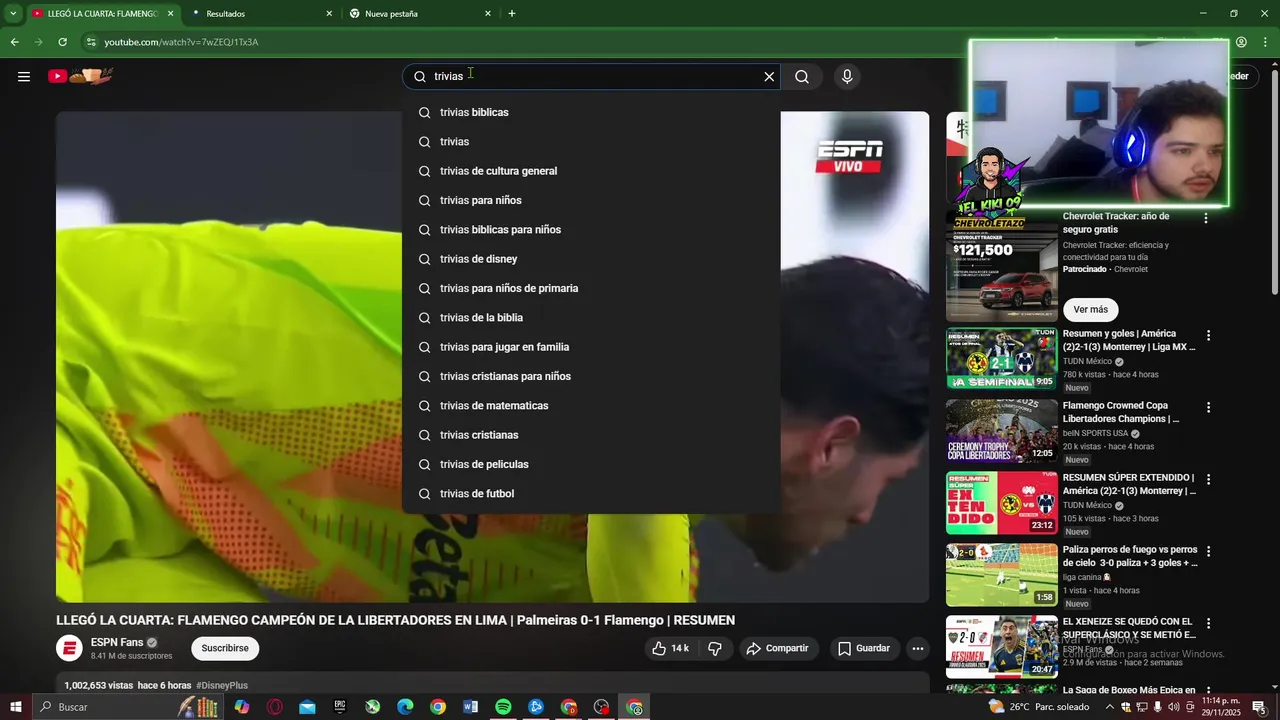Click the youtube.com address bar URL
Viewport: 1280px width, 720px height.
pos(181,42)
